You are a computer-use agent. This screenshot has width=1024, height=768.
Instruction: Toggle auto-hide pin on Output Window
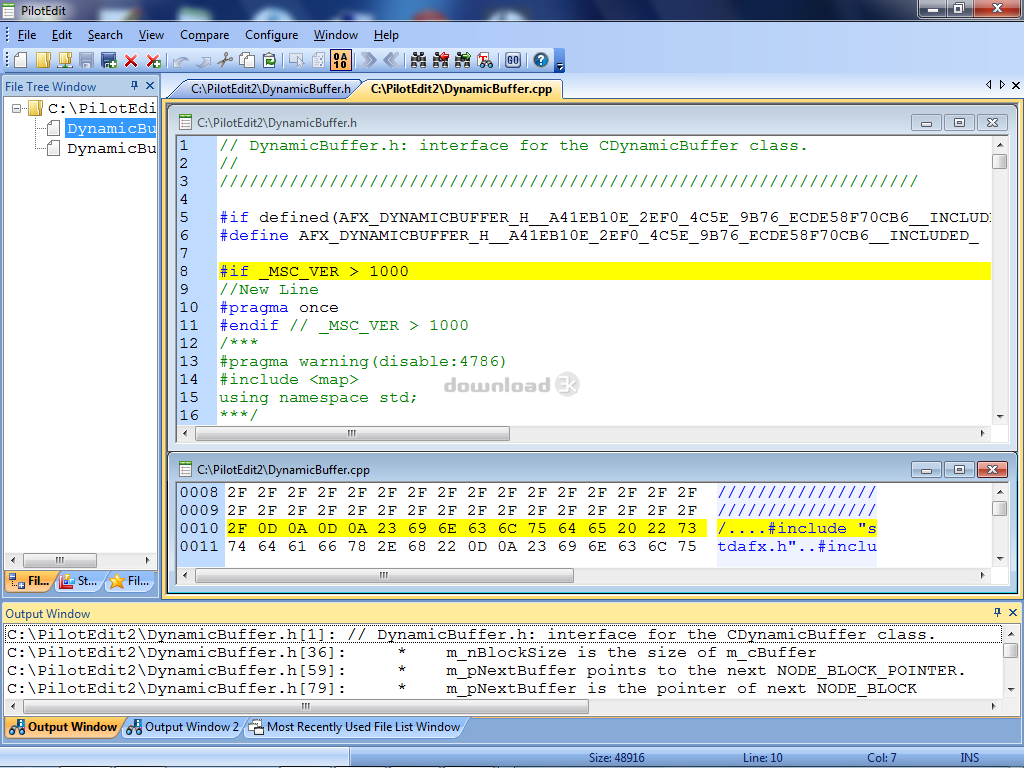click(997, 613)
